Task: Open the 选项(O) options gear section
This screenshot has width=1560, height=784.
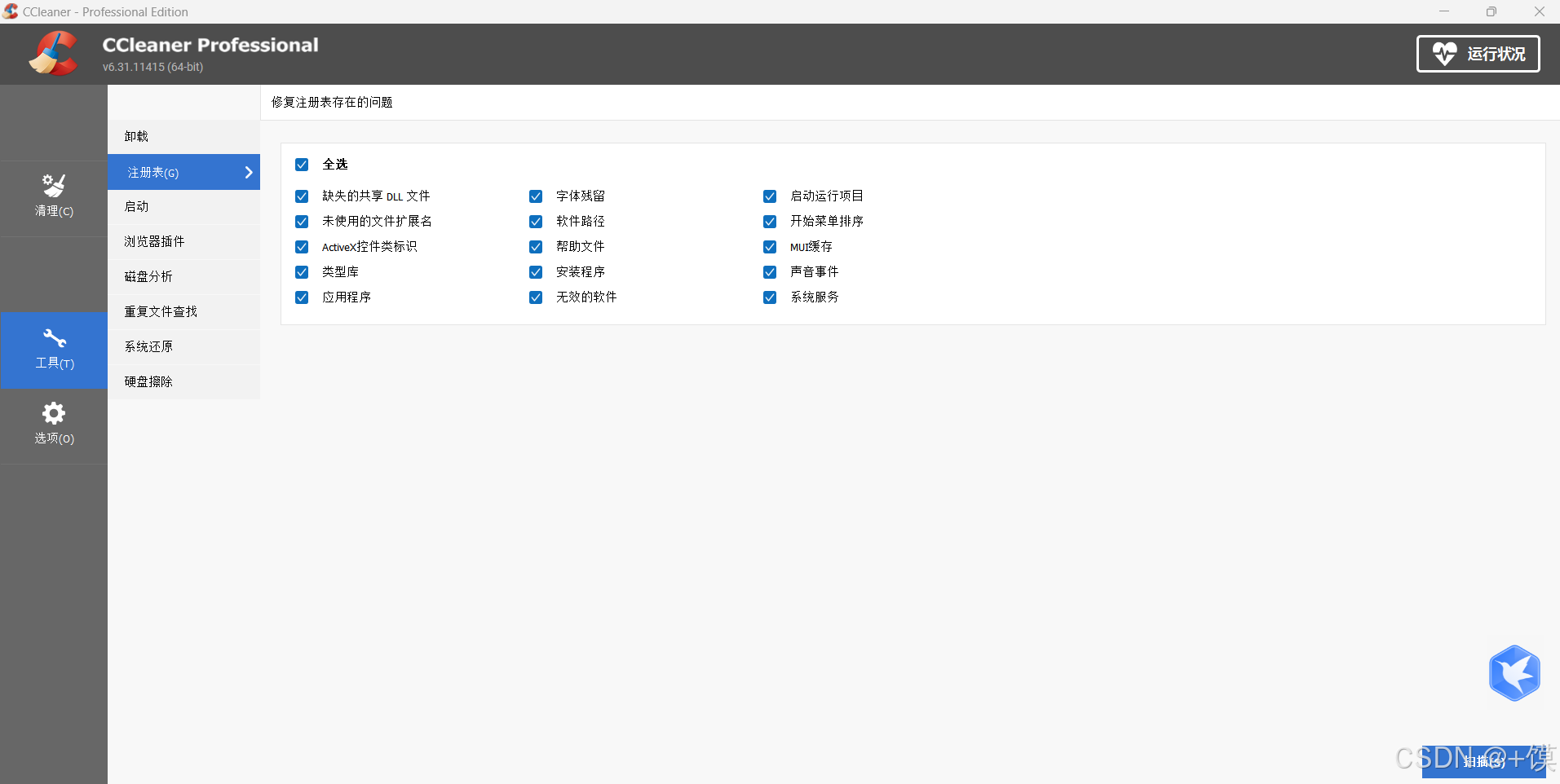Action: coord(54,425)
